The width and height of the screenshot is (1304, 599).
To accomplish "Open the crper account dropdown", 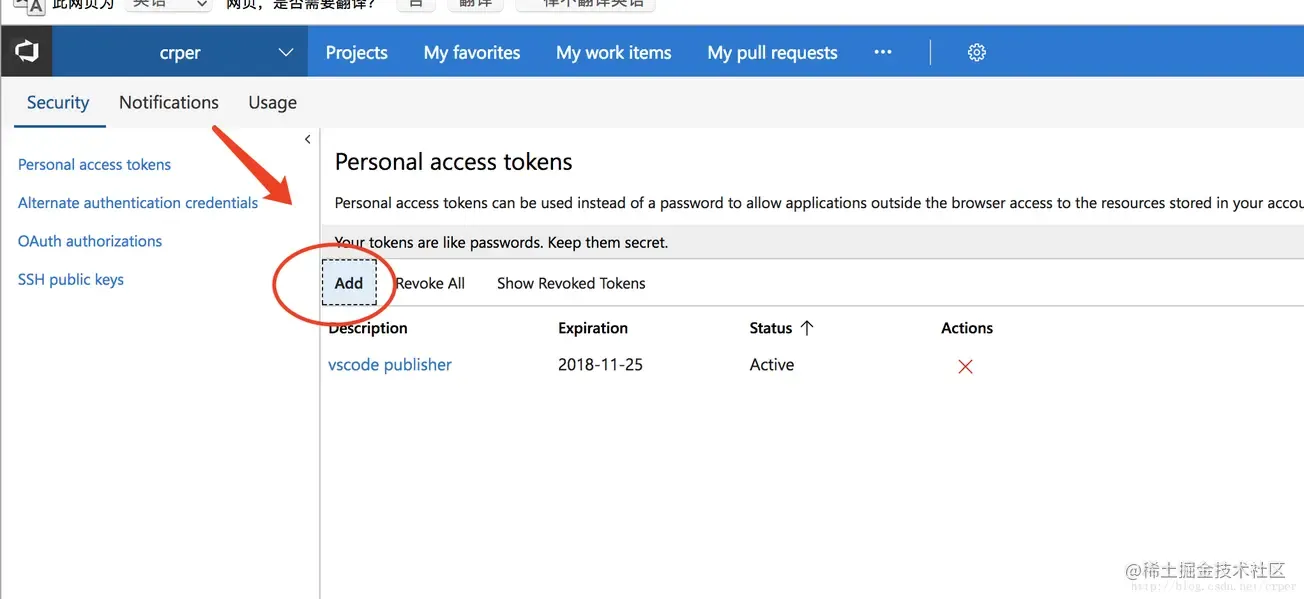I will pyautogui.click(x=285, y=53).
